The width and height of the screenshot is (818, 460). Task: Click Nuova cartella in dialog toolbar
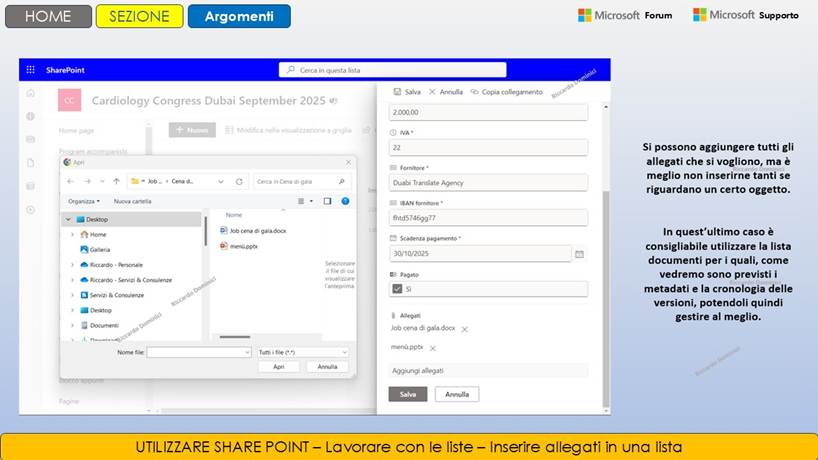coord(133,201)
